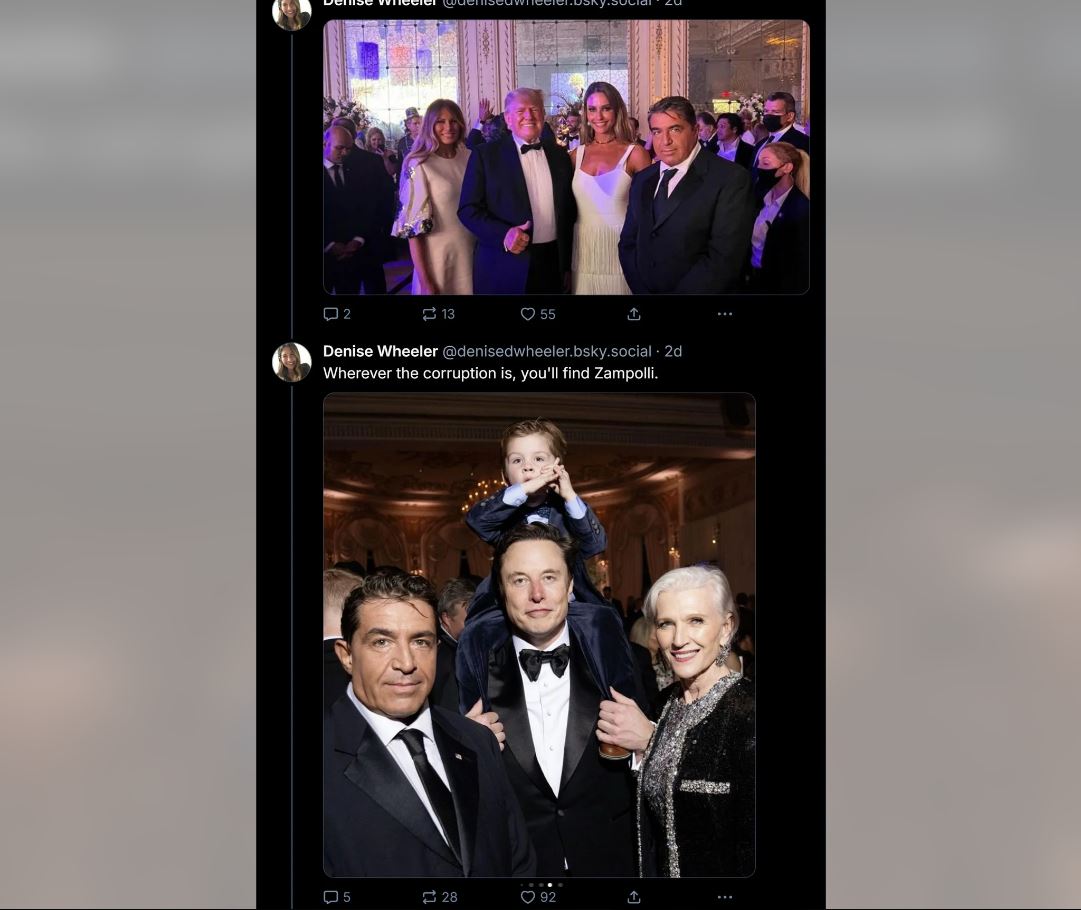This screenshot has width=1081, height=910.
Task: Open Denise Wheeler's avatar on top post
Action: pos(292,14)
